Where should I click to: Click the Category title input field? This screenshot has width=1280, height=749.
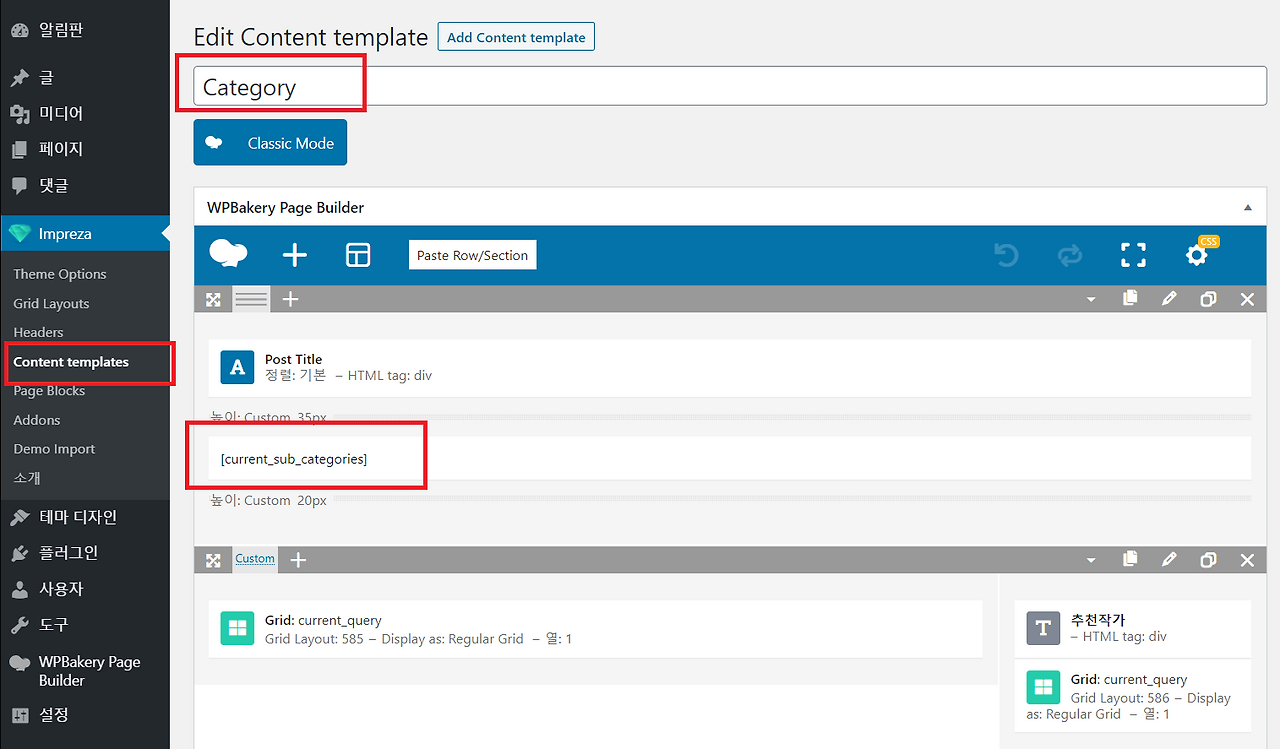[730, 87]
